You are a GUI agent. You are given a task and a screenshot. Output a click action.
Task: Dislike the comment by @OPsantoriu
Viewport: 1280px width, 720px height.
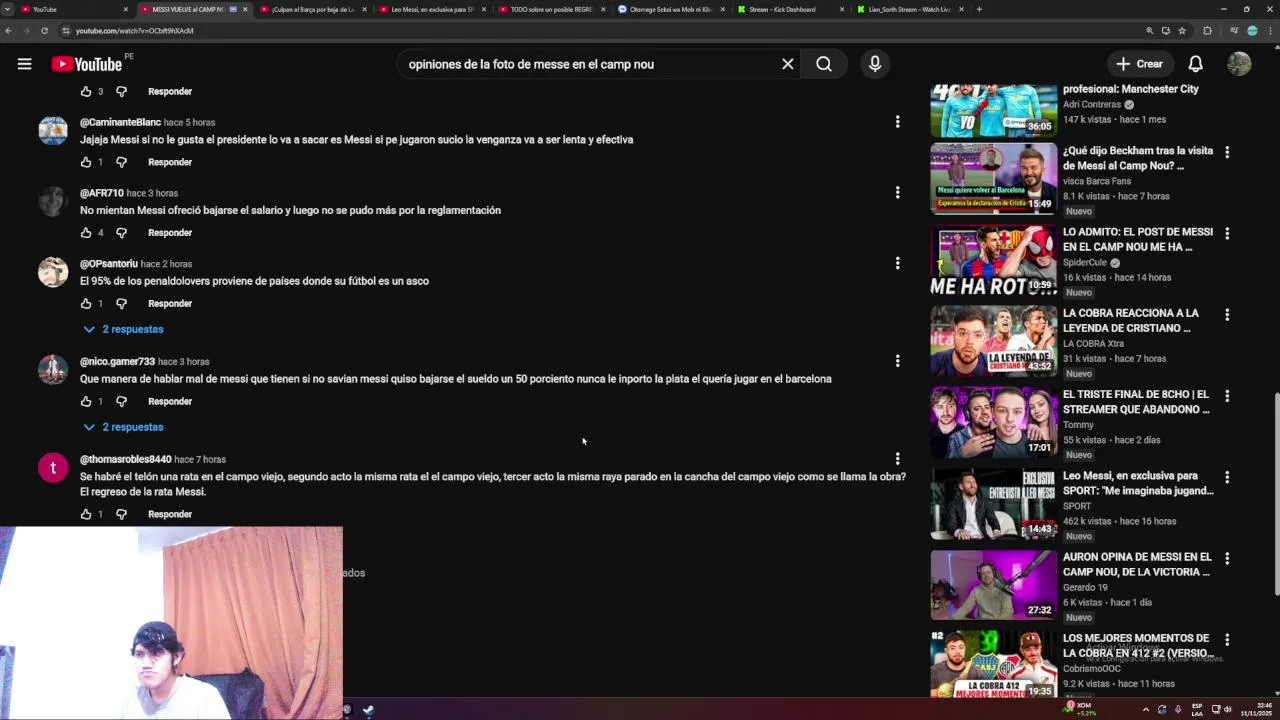(121, 304)
